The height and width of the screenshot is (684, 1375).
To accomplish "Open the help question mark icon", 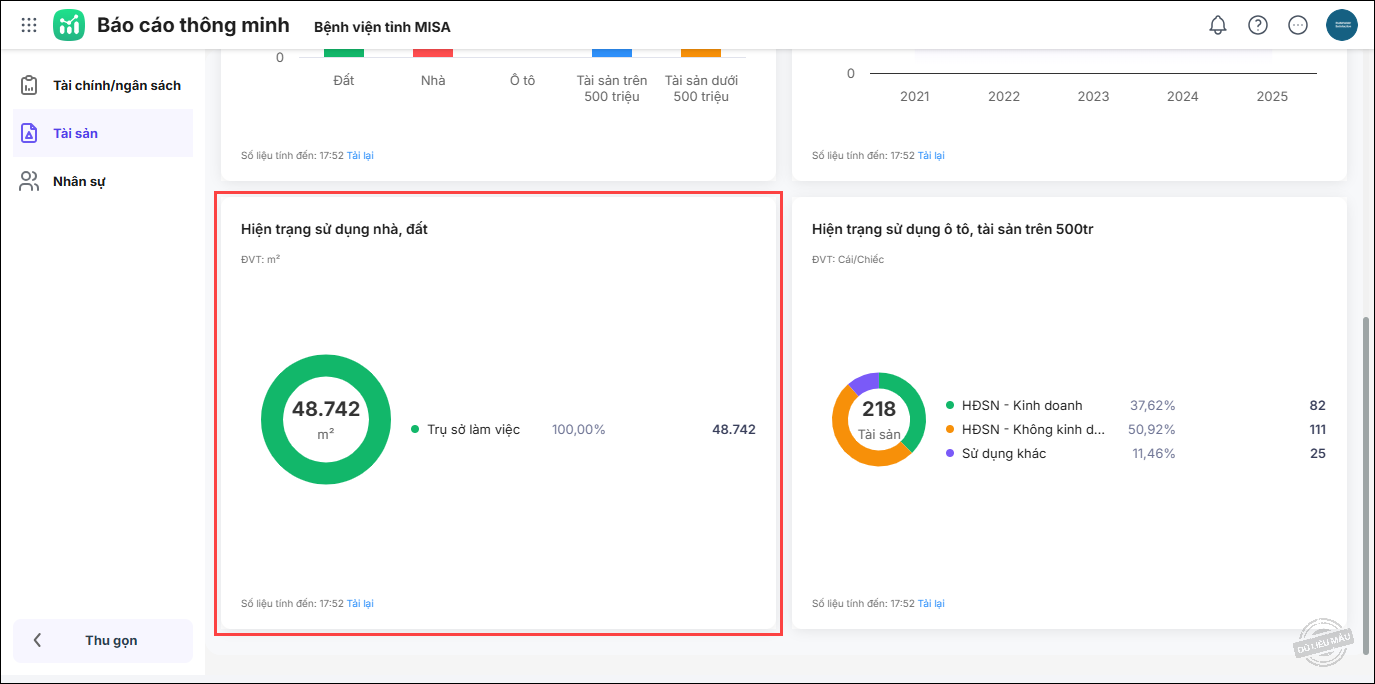I will click(x=1257, y=25).
